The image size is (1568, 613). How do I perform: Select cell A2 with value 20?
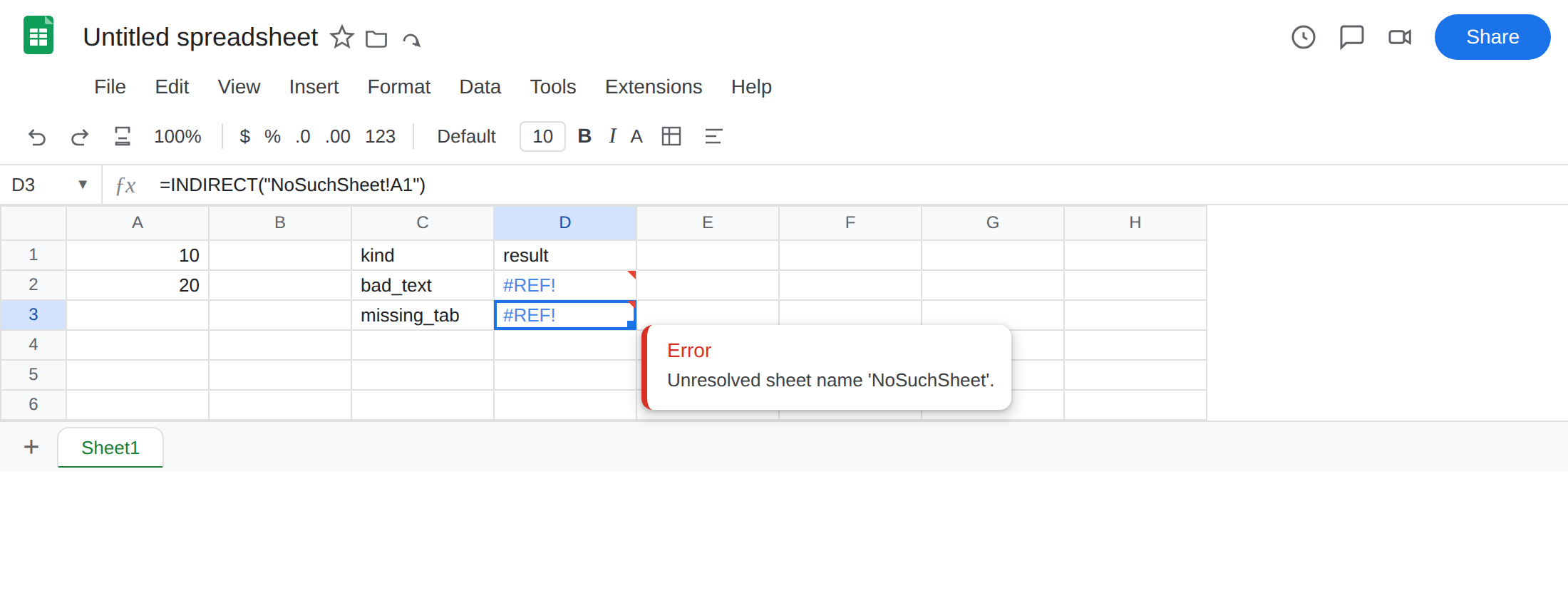138,285
